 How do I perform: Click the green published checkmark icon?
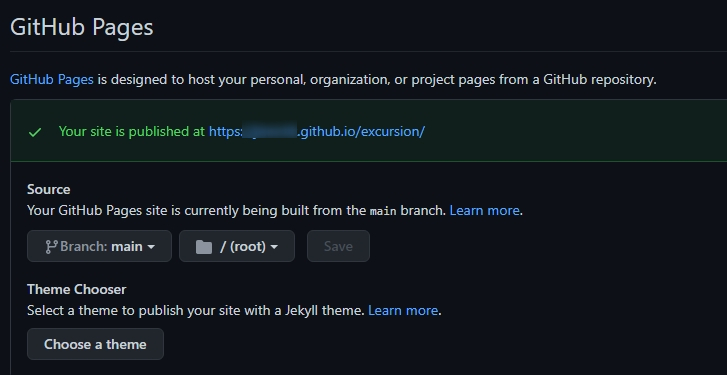pos(35,133)
